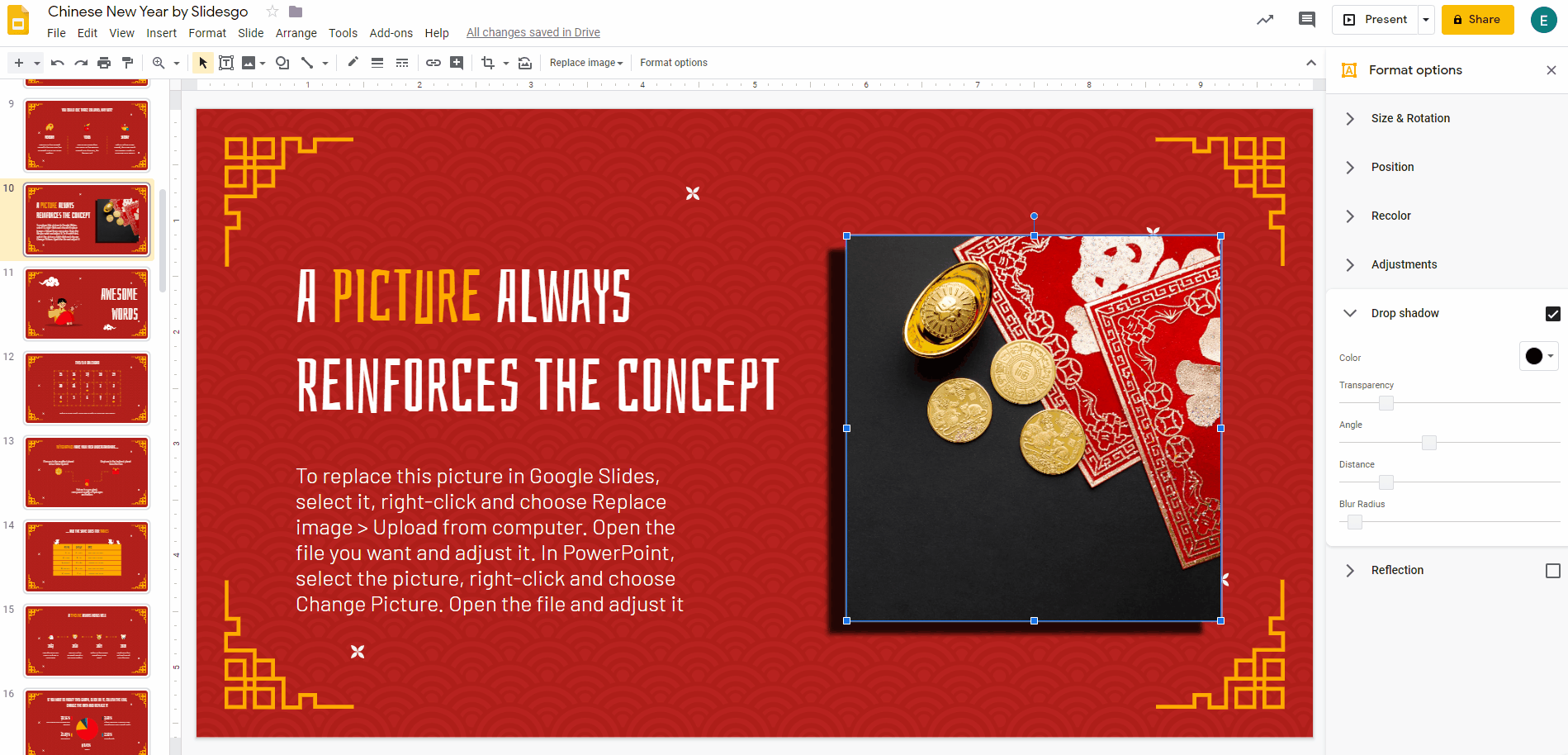Open comment history icon
Viewport: 1568px width, 755px height.
coord(1307,20)
